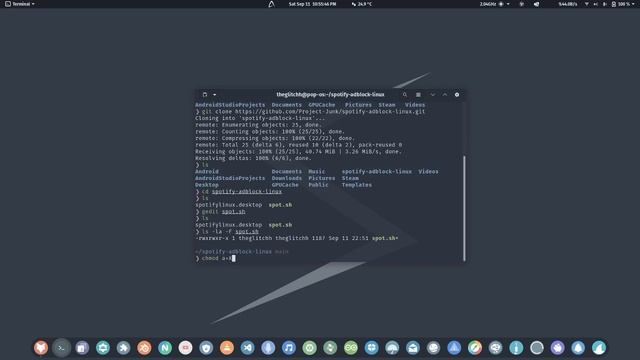Click the Wi-Fi indicator in top bar
Viewport: 640px width, 360px height.
587,4
